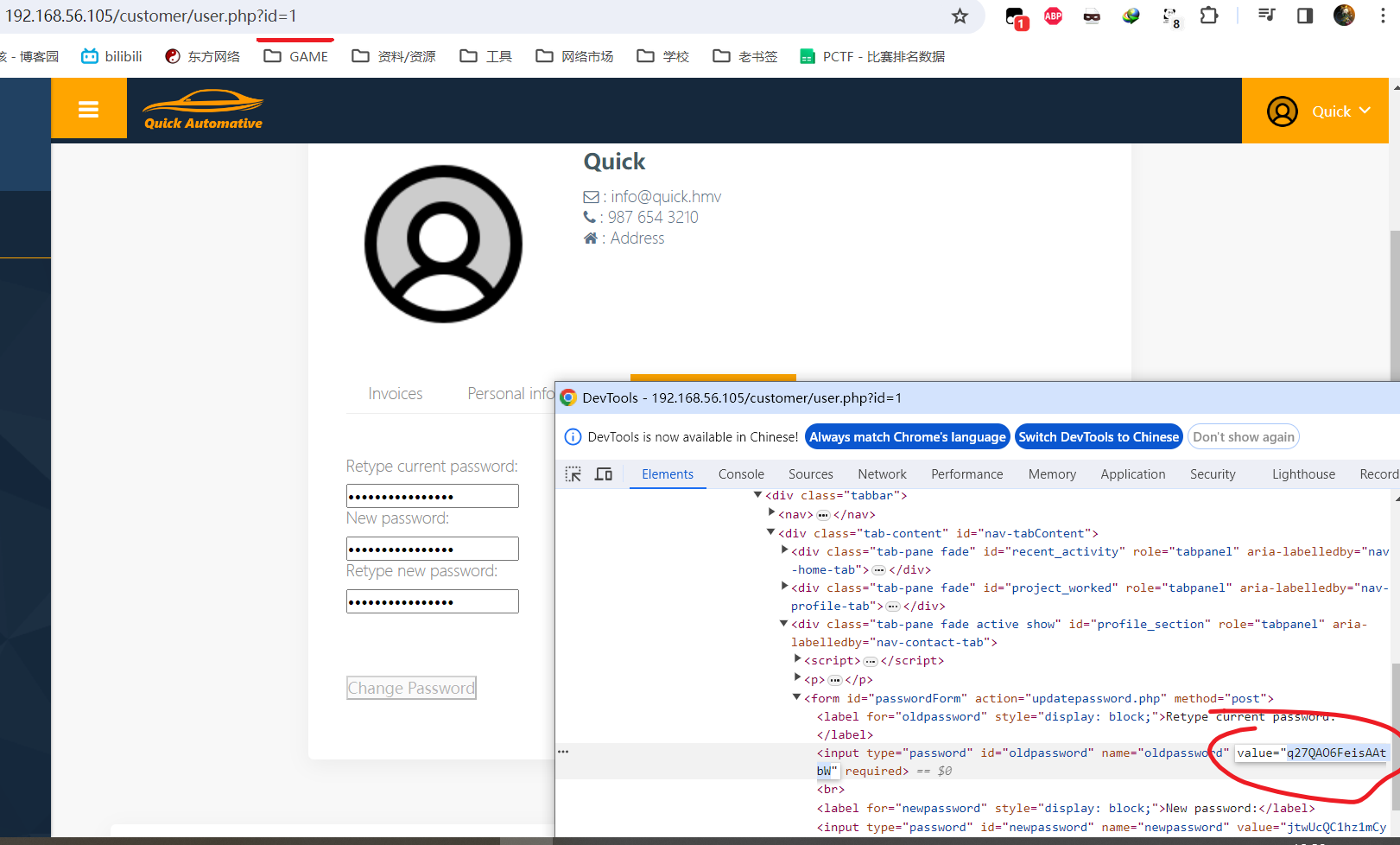Switch to the Elements tab
The image size is (1400, 845).
tap(668, 473)
